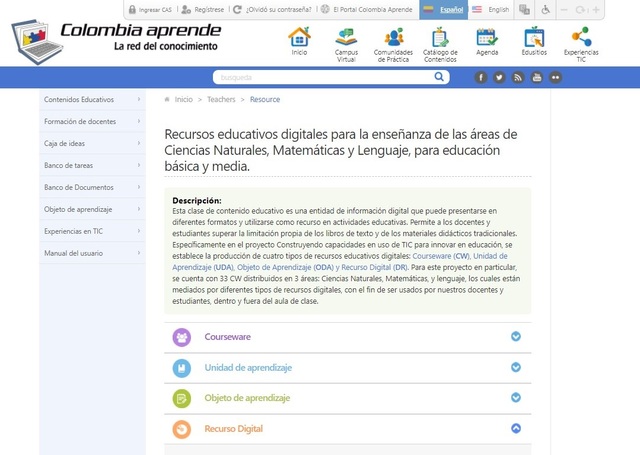
Task: Open Catálogo de Contenidos icon
Action: point(440,37)
